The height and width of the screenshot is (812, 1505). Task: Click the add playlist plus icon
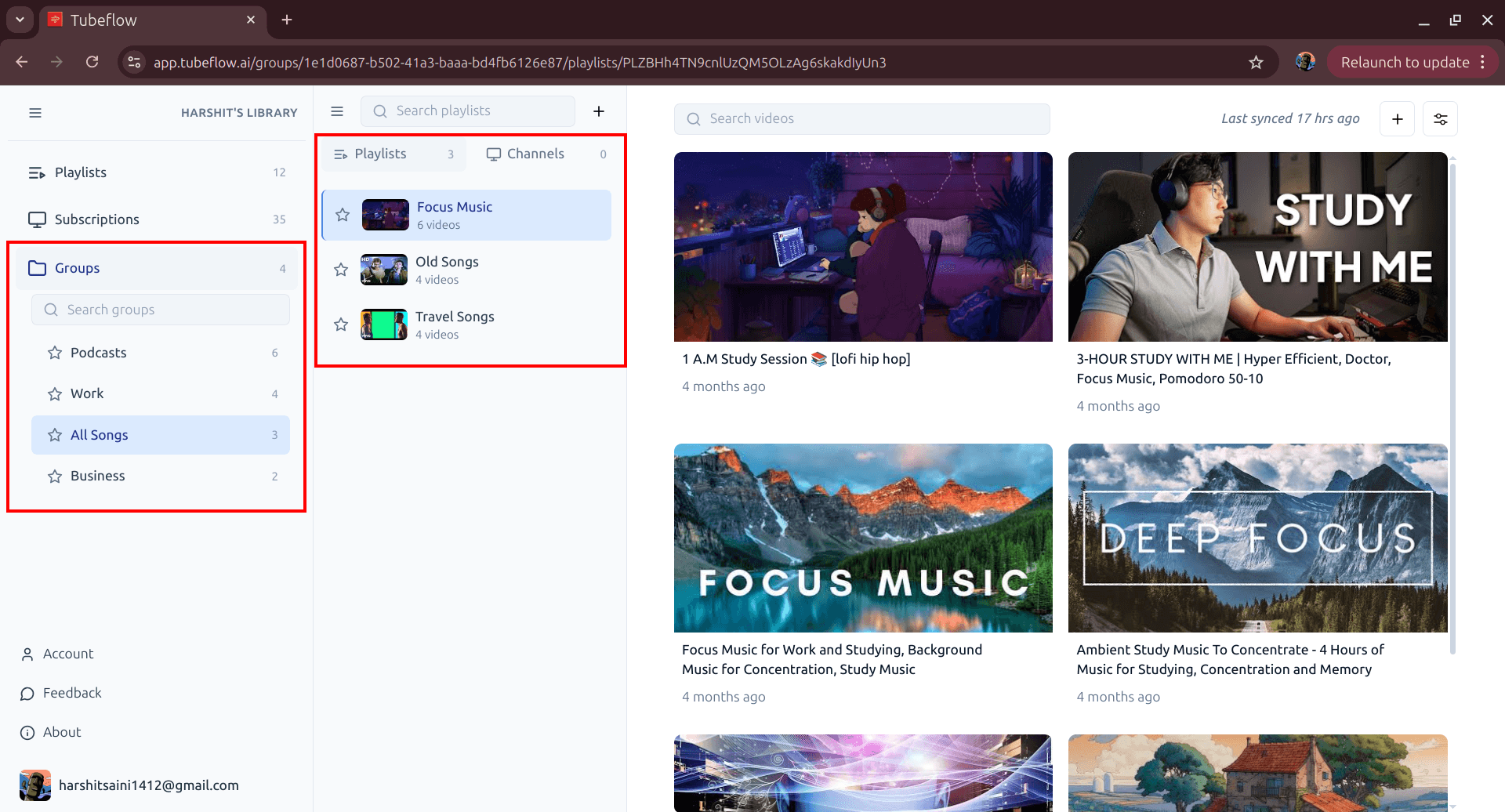pos(599,111)
